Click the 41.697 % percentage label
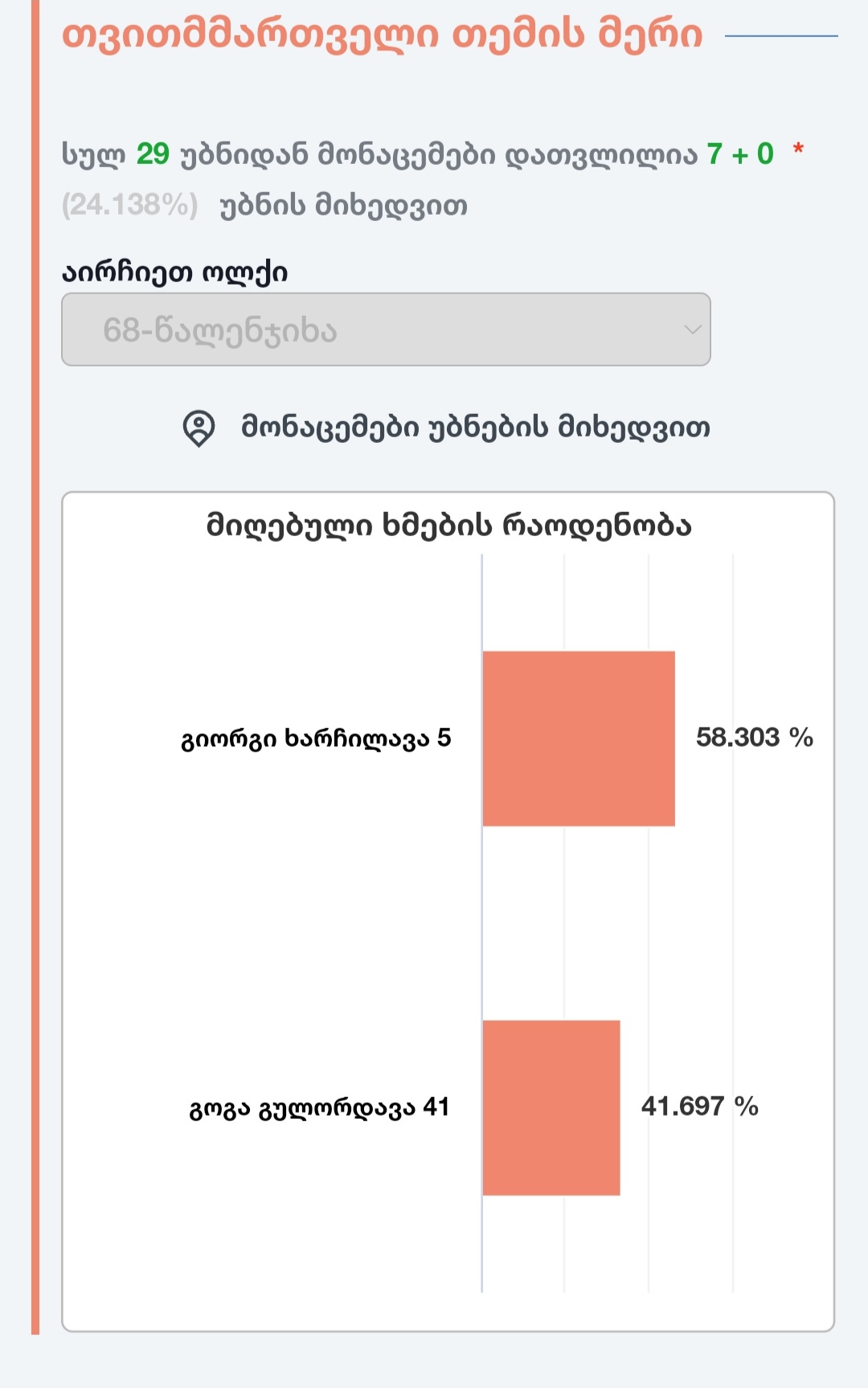Screen dimensions: 868x1388 (x=700, y=1107)
